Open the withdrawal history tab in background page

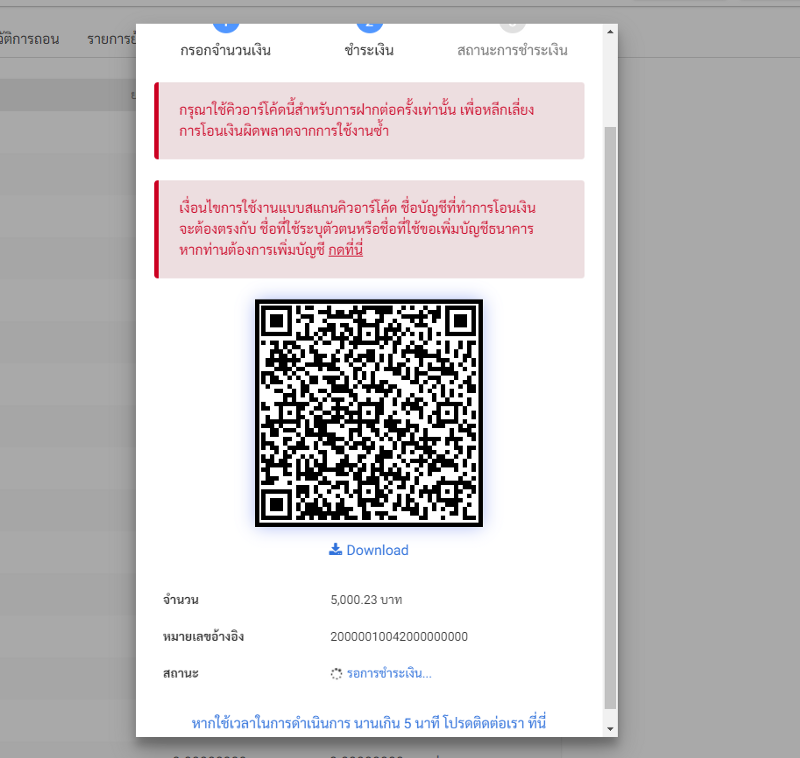click(29, 39)
